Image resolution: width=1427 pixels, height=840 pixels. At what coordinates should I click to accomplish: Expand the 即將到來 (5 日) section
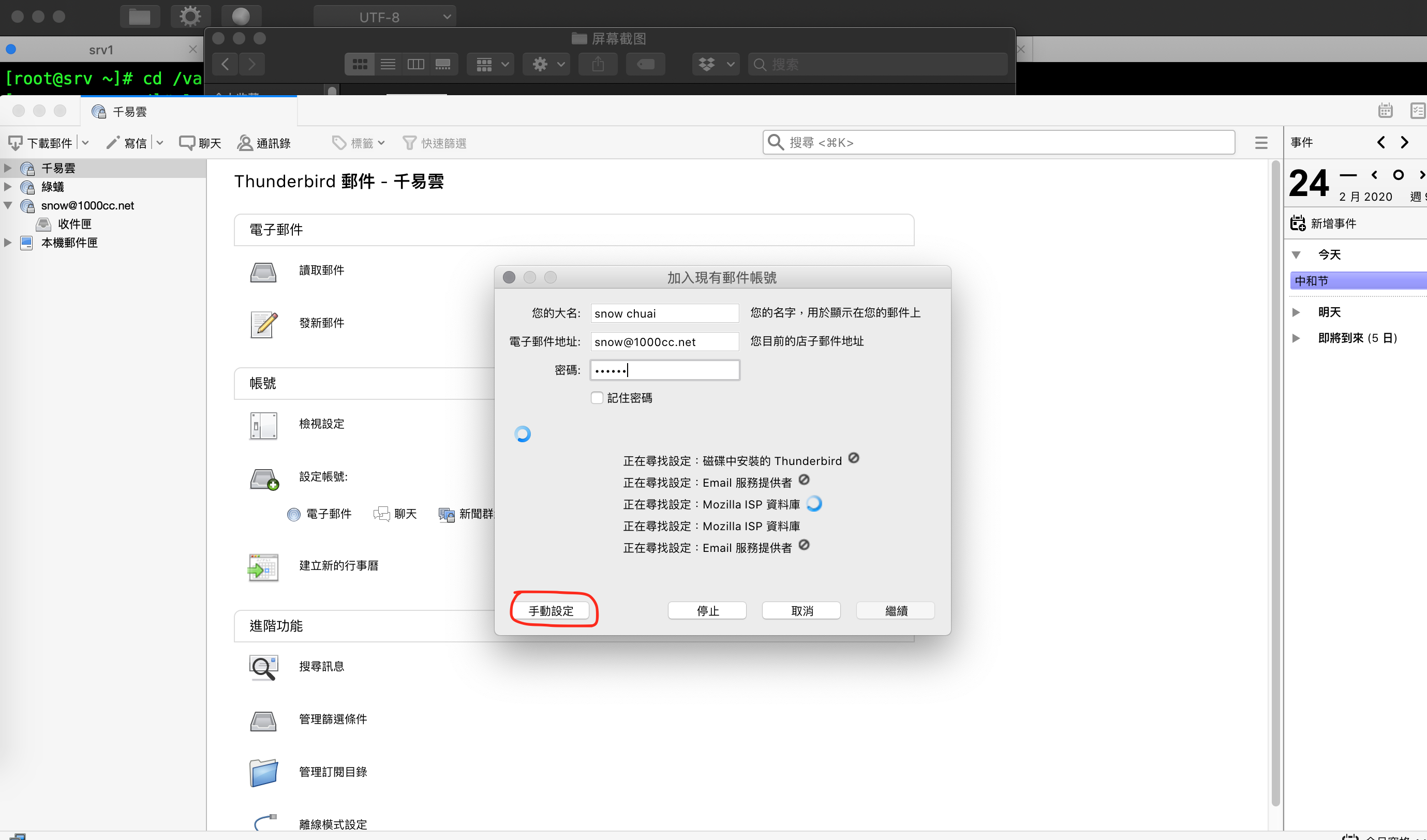tap(1296, 338)
